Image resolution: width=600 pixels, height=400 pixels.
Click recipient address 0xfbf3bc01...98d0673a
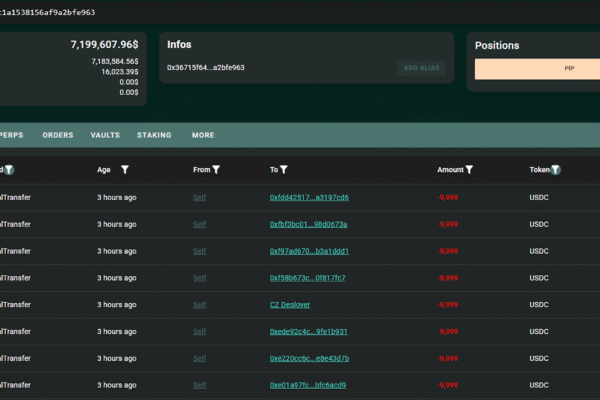[309, 224]
